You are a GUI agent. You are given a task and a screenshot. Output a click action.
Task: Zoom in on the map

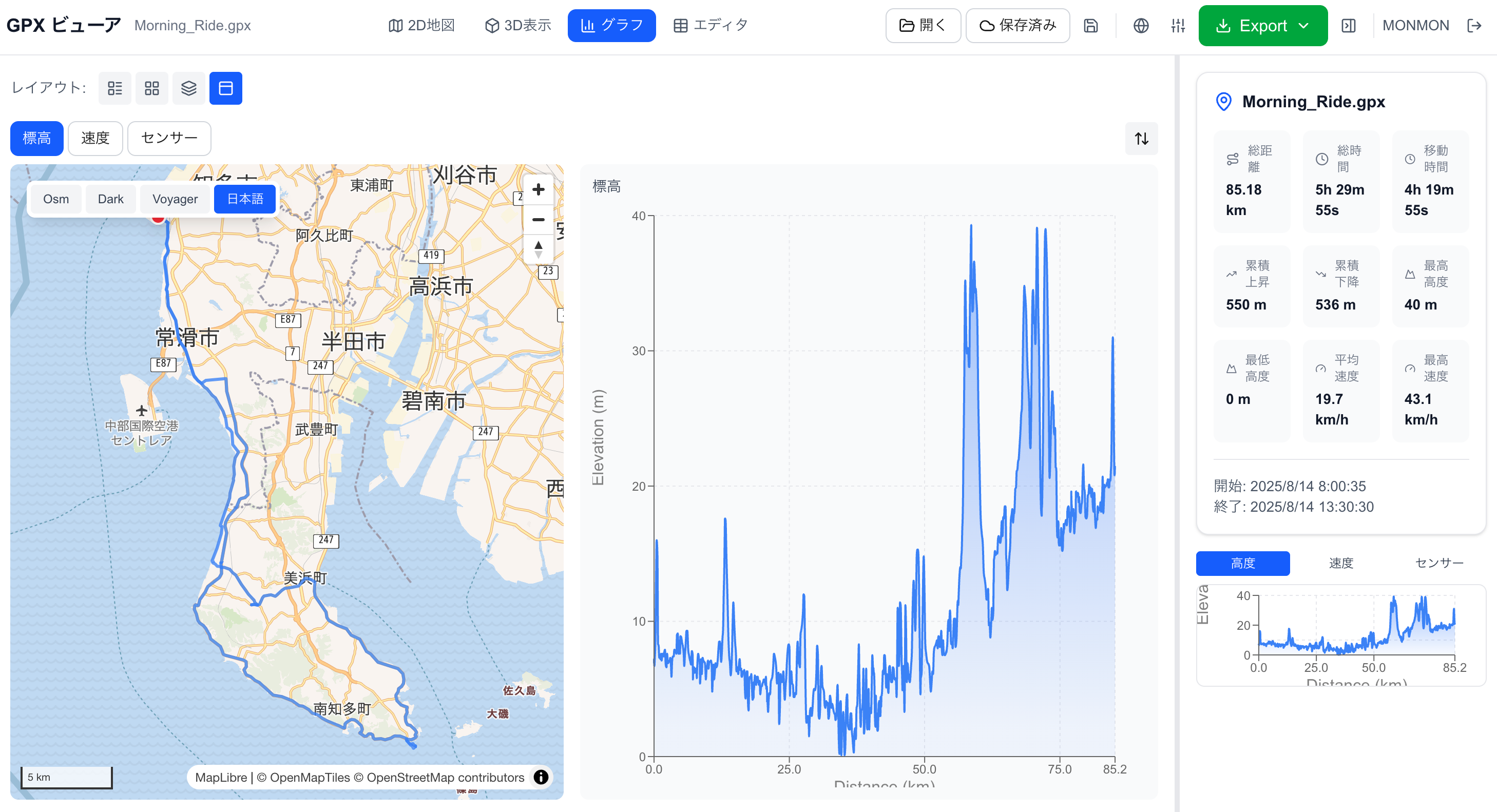click(x=538, y=189)
